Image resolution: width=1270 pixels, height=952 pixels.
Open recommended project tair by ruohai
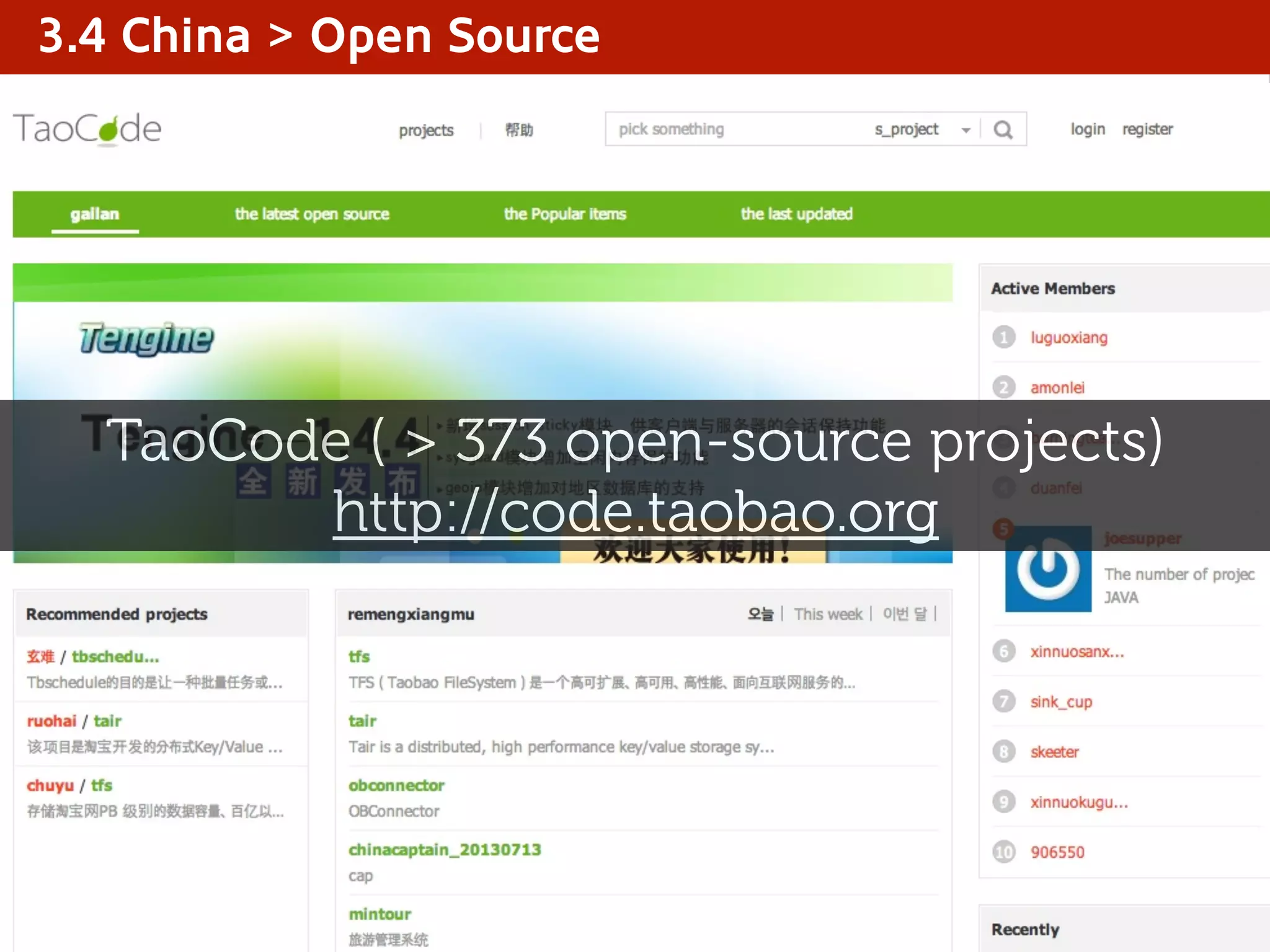pos(107,721)
